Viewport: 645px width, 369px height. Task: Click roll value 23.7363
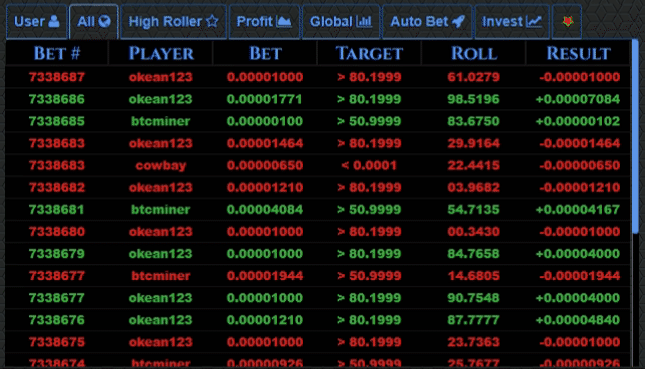coord(473,342)
